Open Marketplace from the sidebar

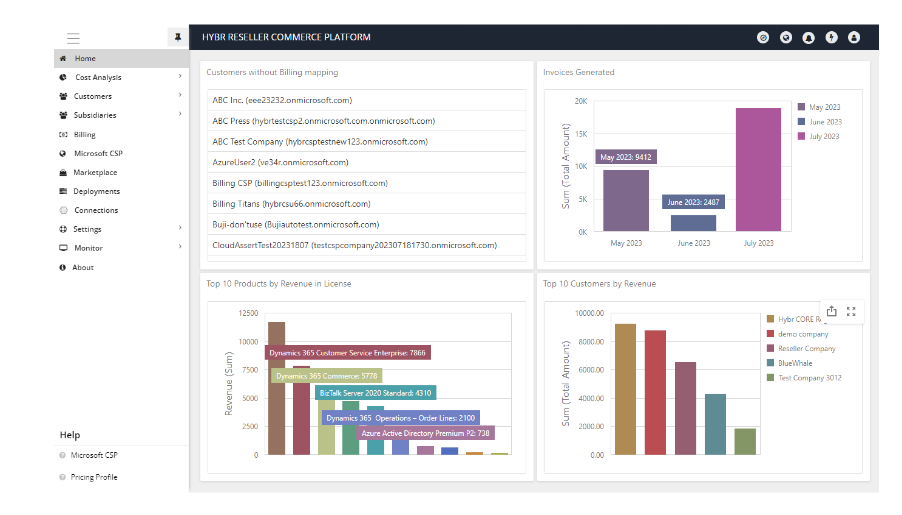coord(95,172)
